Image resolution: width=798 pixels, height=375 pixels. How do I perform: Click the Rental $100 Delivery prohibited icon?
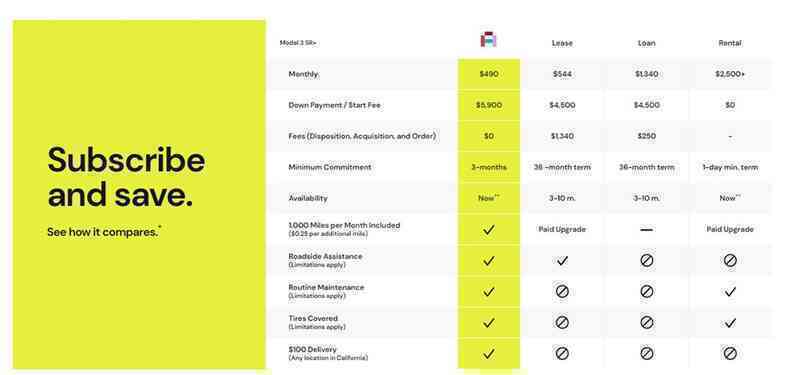[x=730, y=353]
